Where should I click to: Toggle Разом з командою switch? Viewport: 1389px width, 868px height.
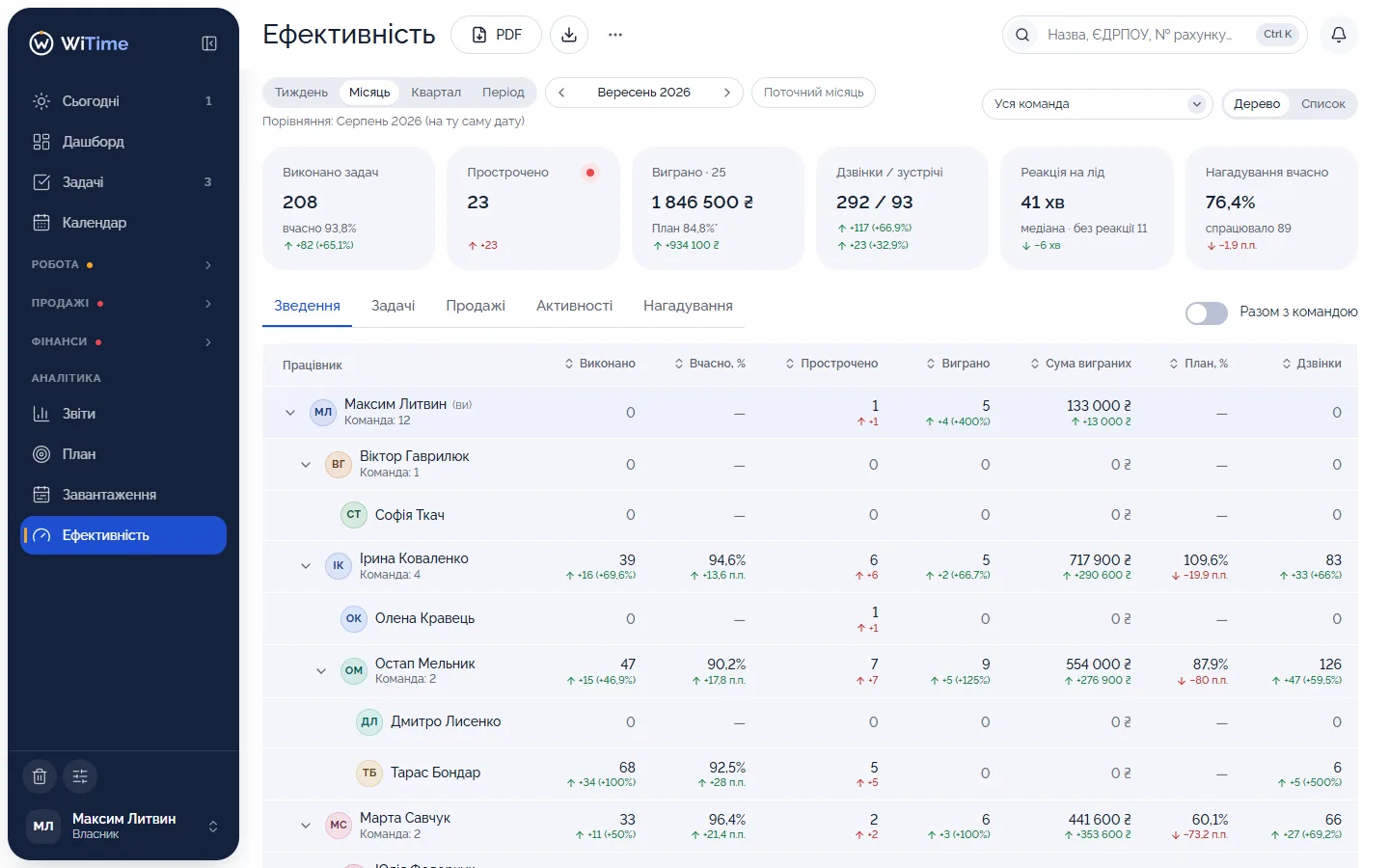1206,312
